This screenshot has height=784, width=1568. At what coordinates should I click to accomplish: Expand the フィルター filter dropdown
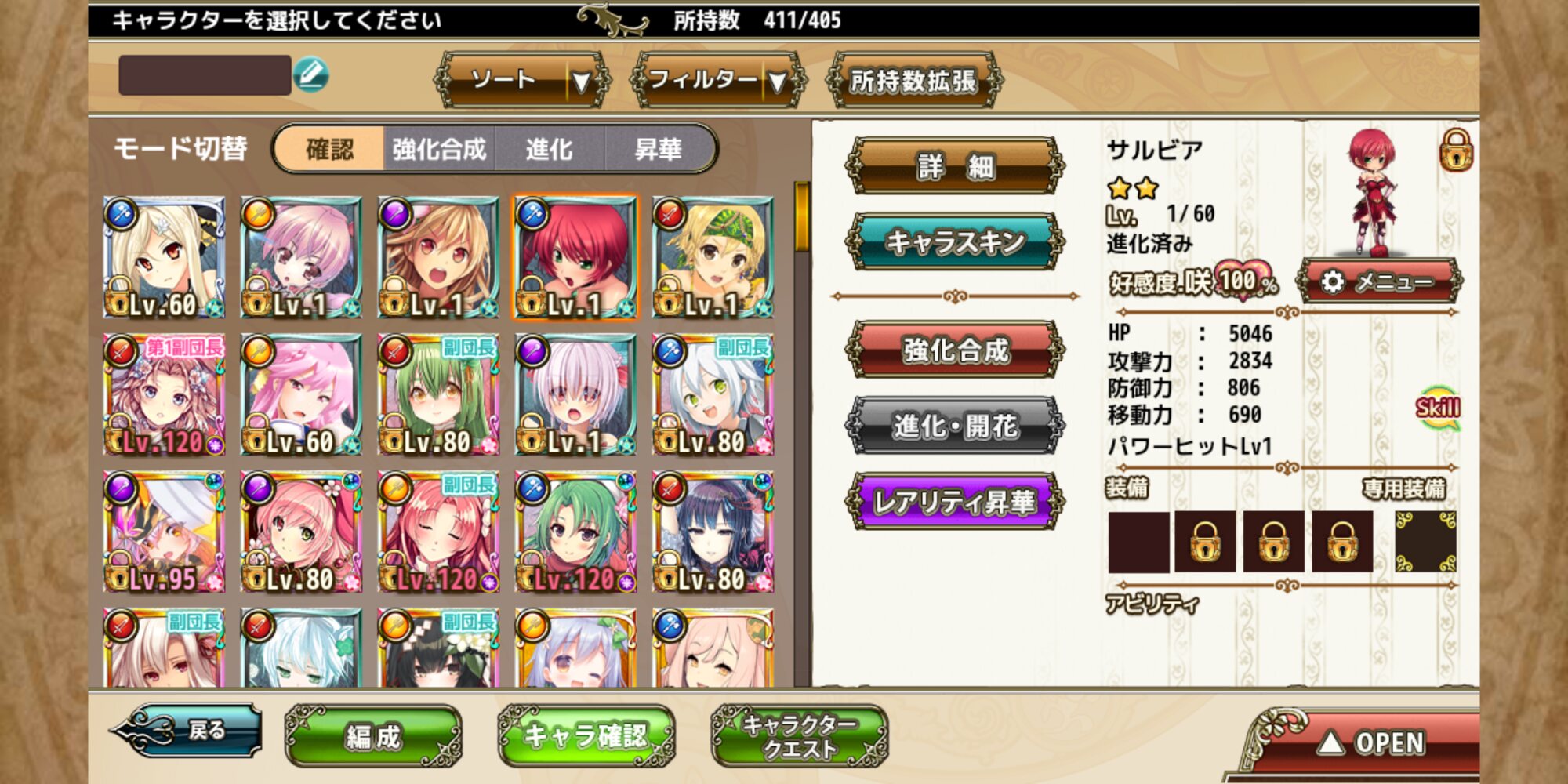718,80
